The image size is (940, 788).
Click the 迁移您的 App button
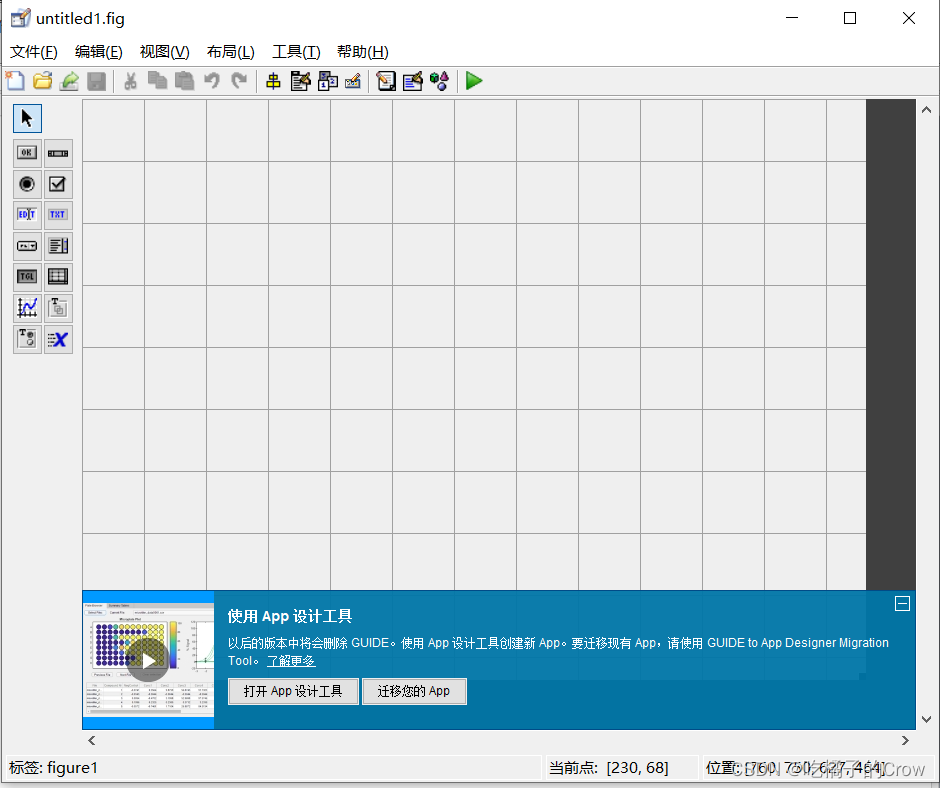click(x=414, y=691)
